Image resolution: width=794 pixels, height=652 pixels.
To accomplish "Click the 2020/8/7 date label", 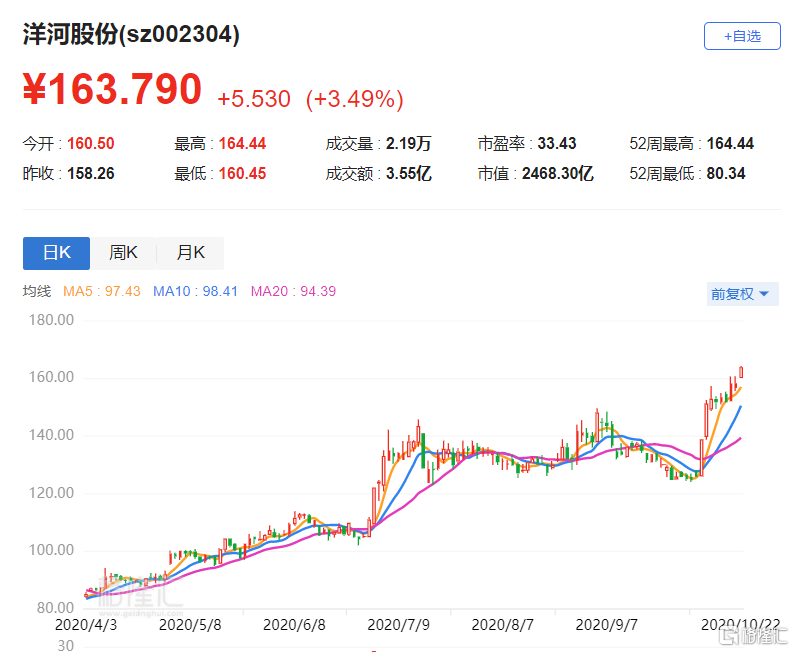I will tap(502, 625).
